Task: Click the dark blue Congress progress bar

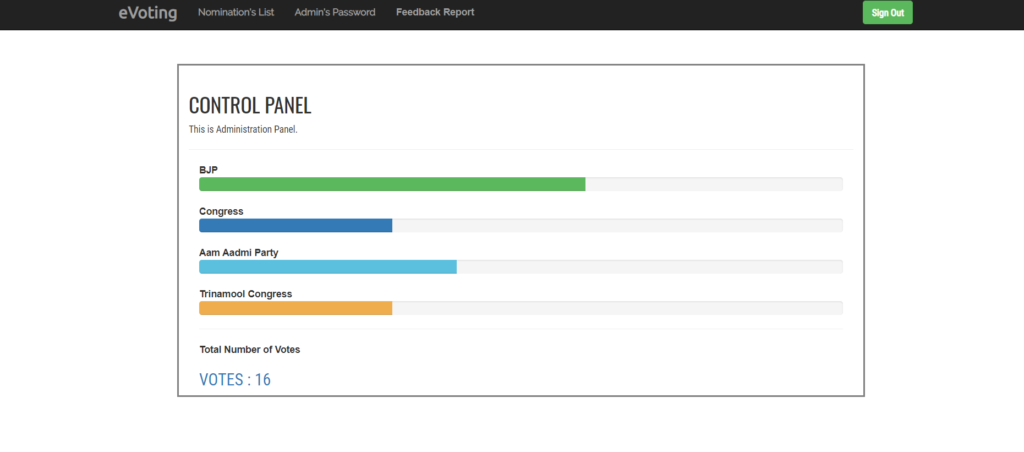Action: tap(295, 225)
